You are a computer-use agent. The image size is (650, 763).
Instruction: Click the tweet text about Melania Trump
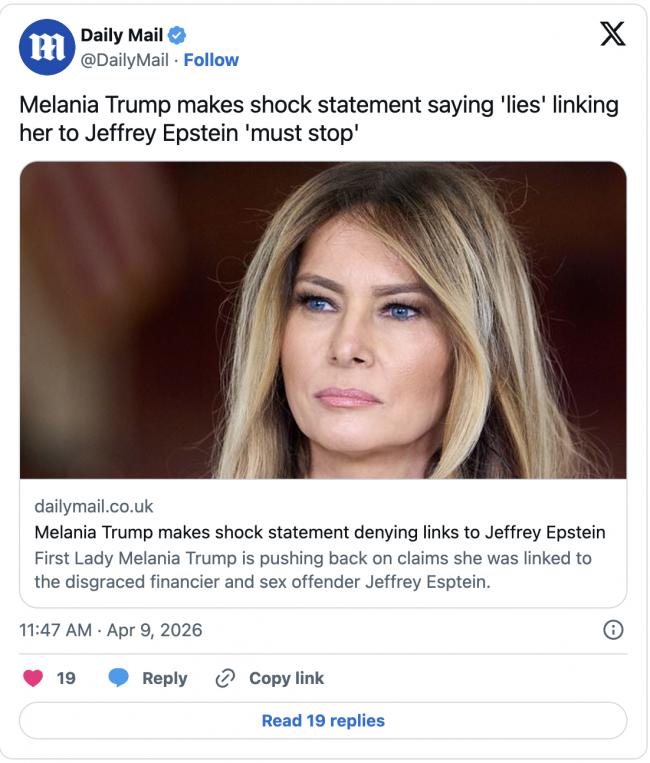point(318,118)
